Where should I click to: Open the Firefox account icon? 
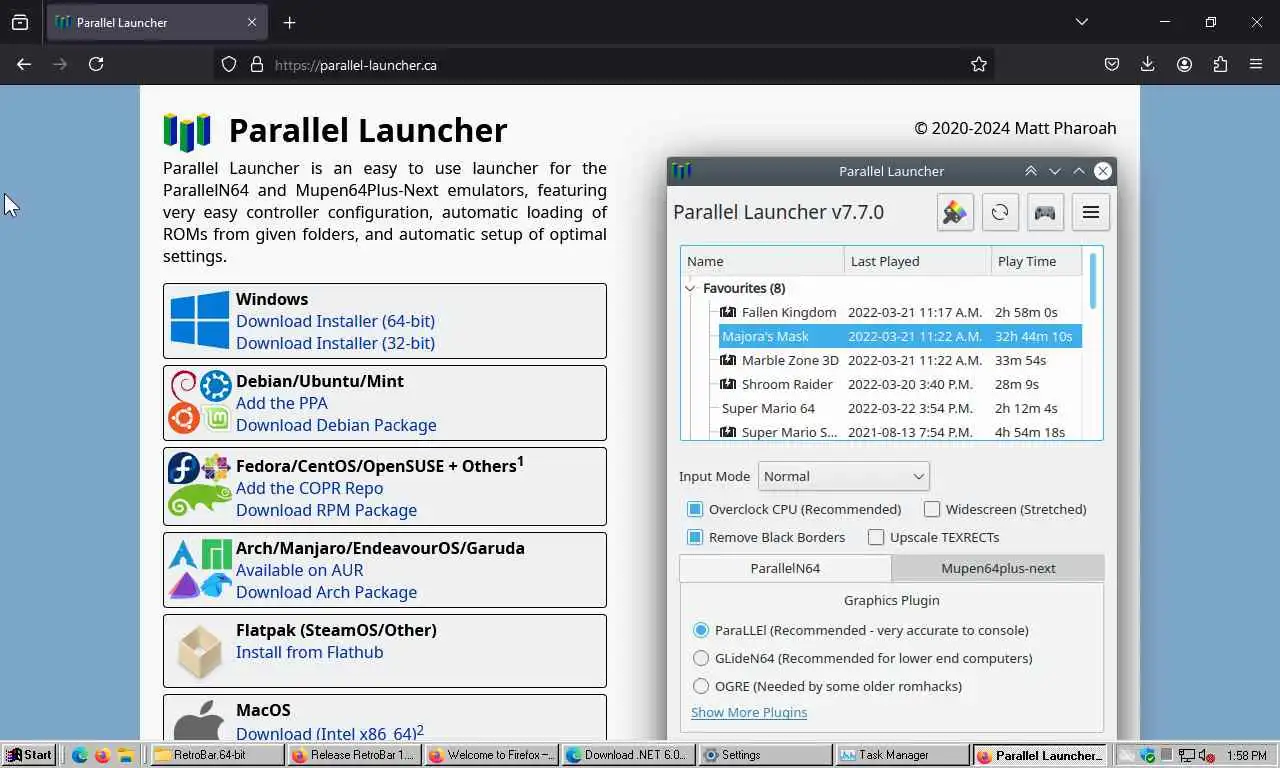1184,64
